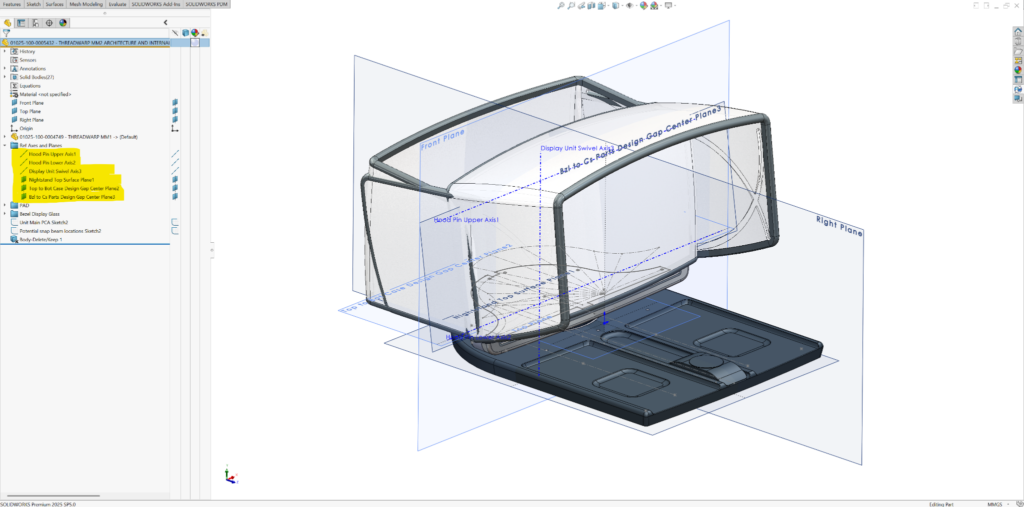Switch to the Surfaces tab
The width and height of the screenshot is (1024, 507).
click(x=55, y=4)
